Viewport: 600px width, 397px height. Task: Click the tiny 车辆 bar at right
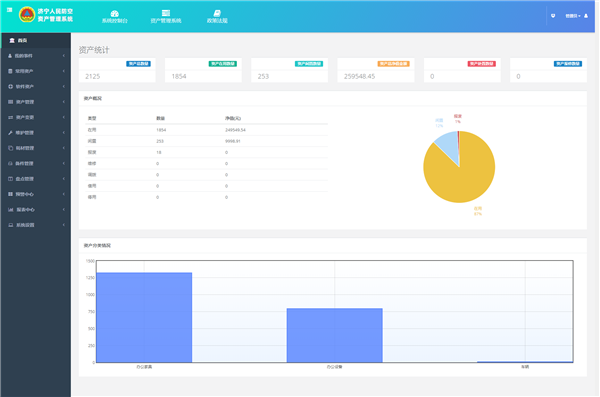pyautogui.click(x=525, y=362)
